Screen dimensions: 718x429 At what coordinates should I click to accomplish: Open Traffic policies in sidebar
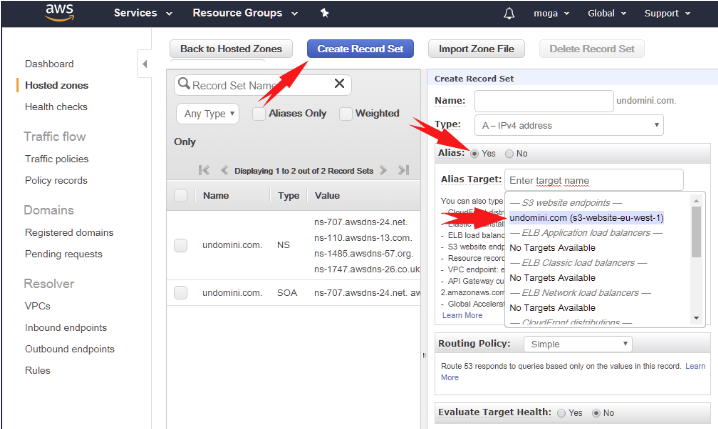point(57,159)
